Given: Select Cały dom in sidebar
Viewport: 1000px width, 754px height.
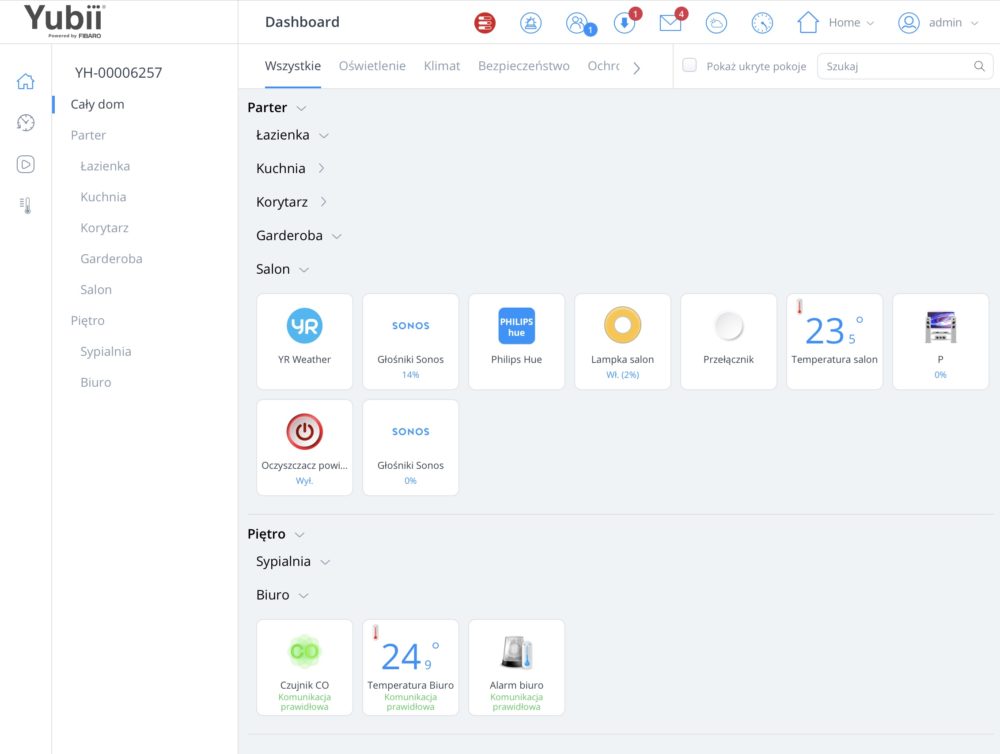Looking at the screenshot, I should coord(98,104).
